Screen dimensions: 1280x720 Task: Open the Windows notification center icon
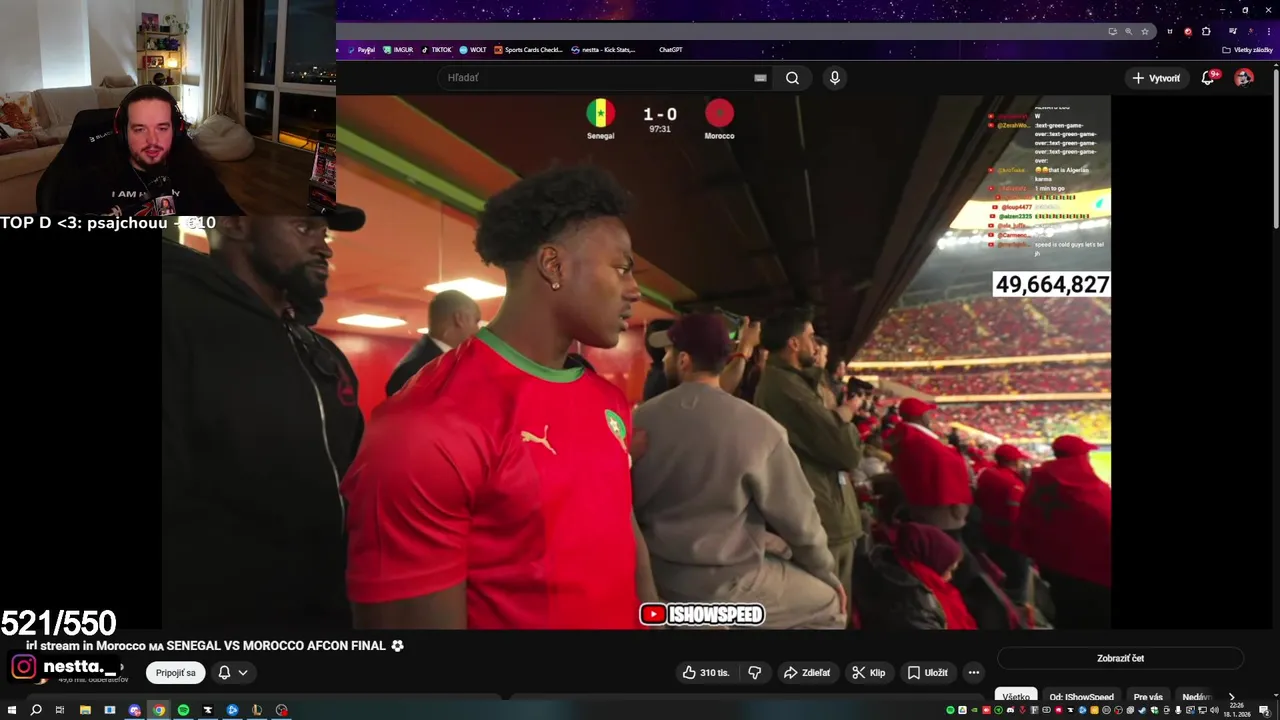pos(1265,710)
